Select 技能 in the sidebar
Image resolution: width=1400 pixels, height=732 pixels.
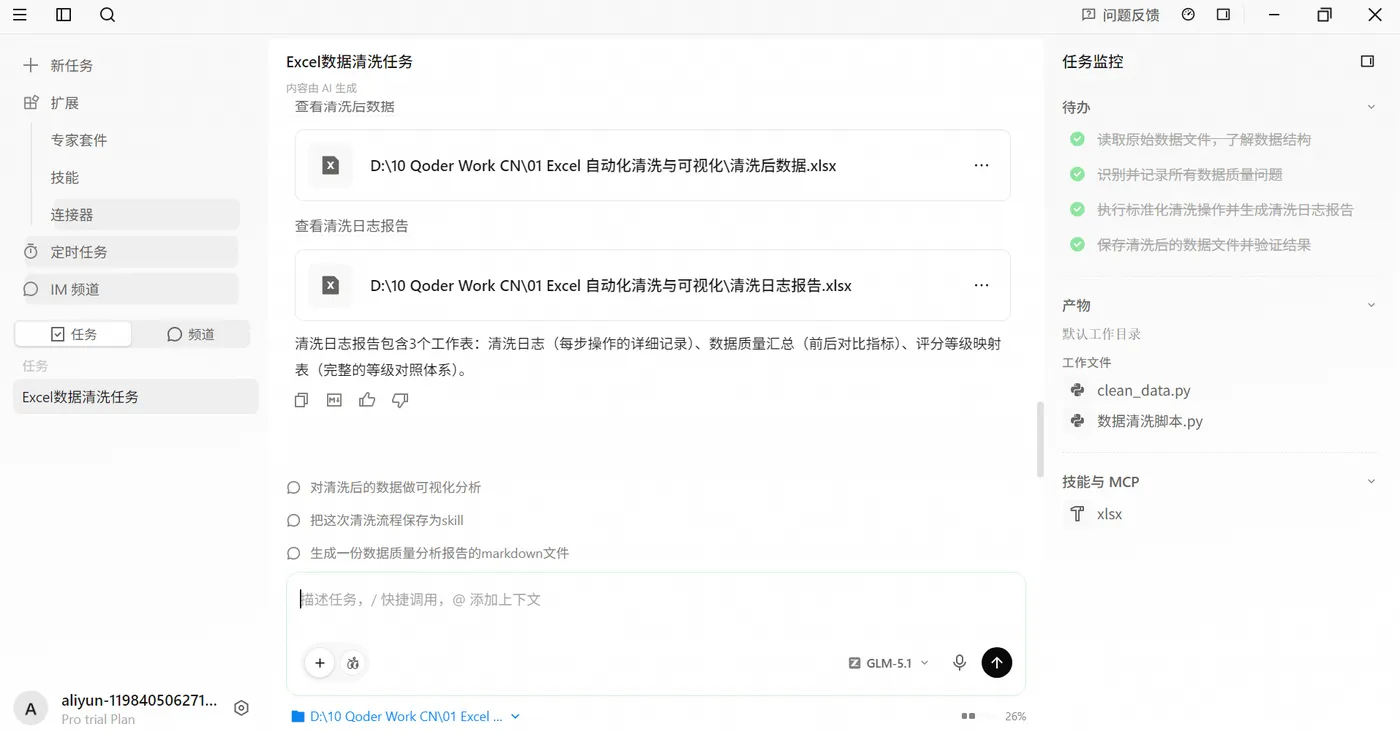65,177
